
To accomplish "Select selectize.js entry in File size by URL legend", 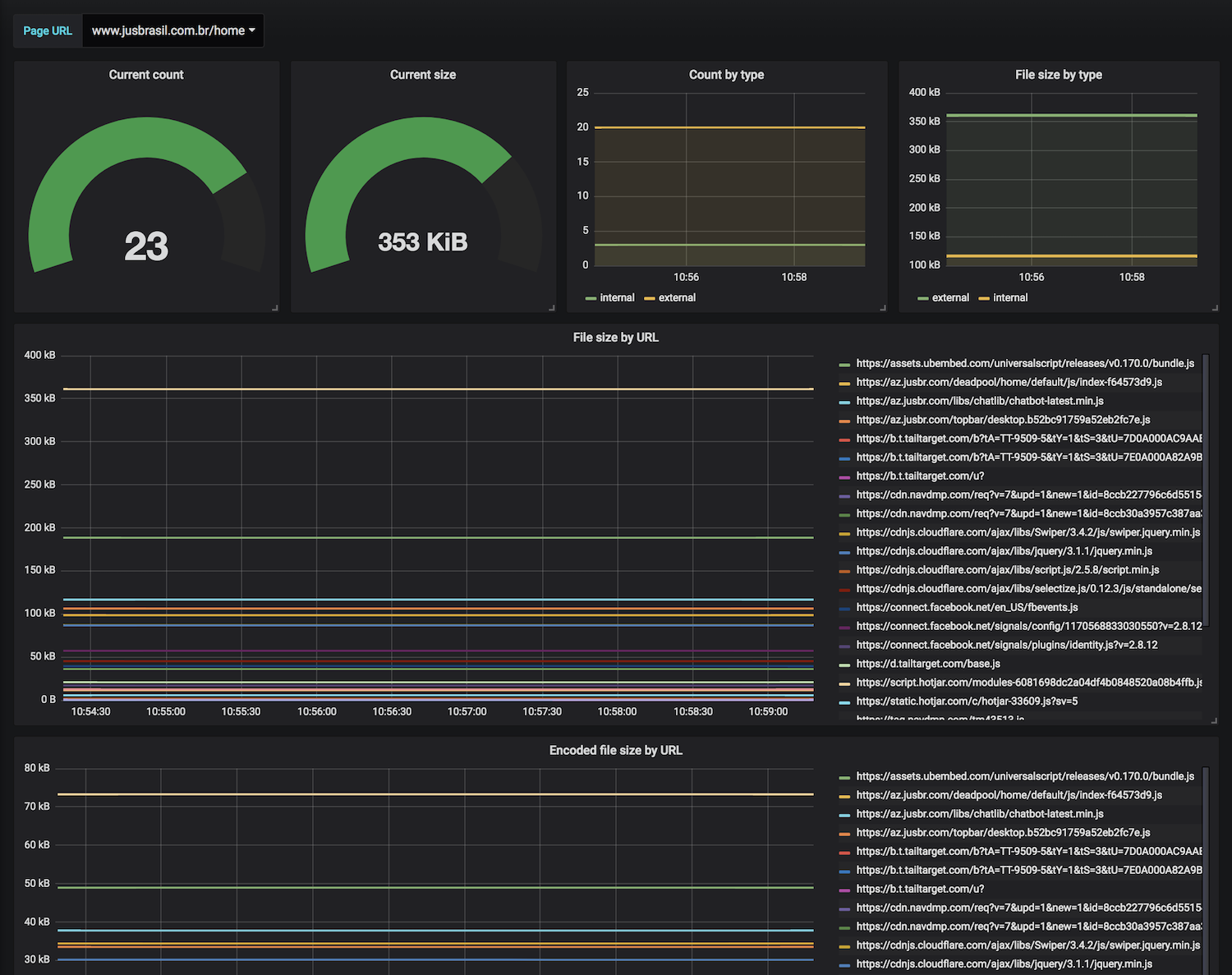I will [x=1029, y=589].
